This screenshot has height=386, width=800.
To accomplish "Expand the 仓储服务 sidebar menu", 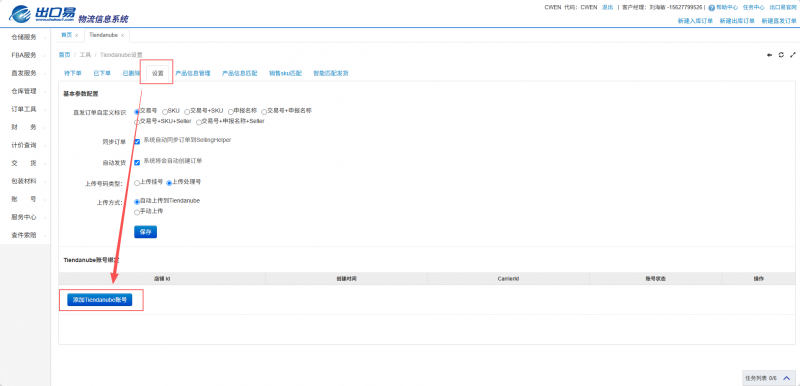I will [x=25, y=37].
